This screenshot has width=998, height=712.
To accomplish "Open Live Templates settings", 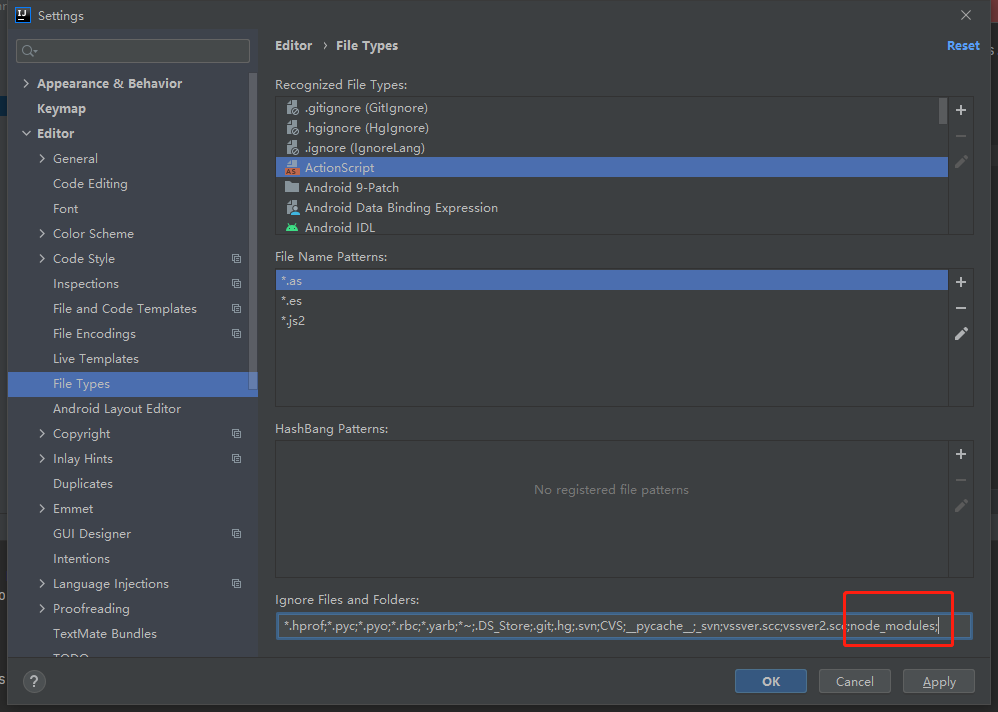I will pyautogui.click(x=95, y=359).
